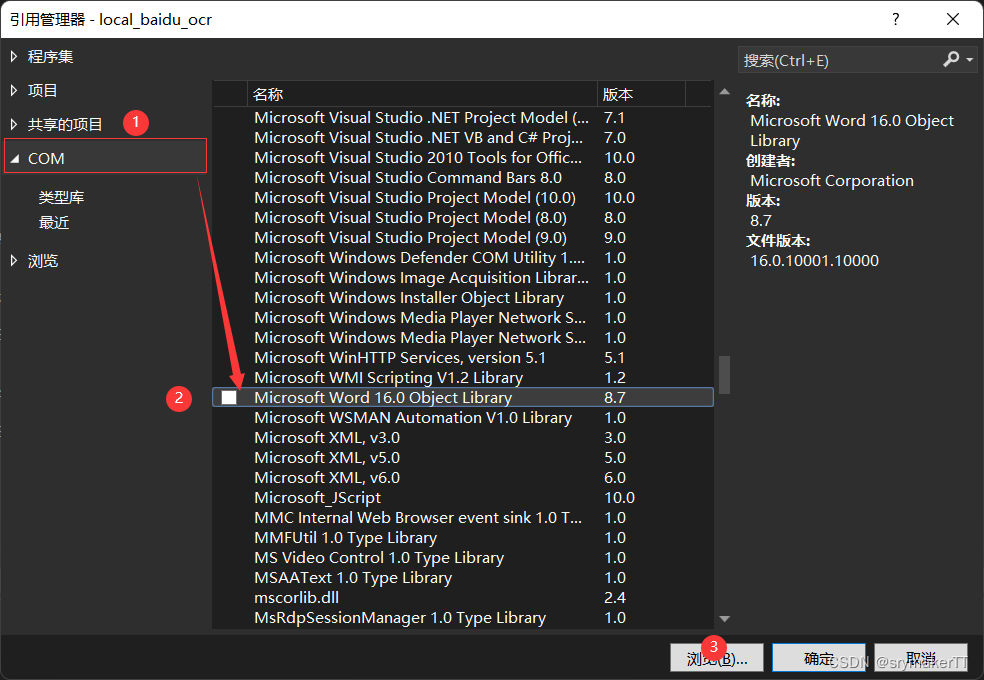
Task: Select MsRdpSessionManager 1.0 Type Library
Action: (463, 618)
